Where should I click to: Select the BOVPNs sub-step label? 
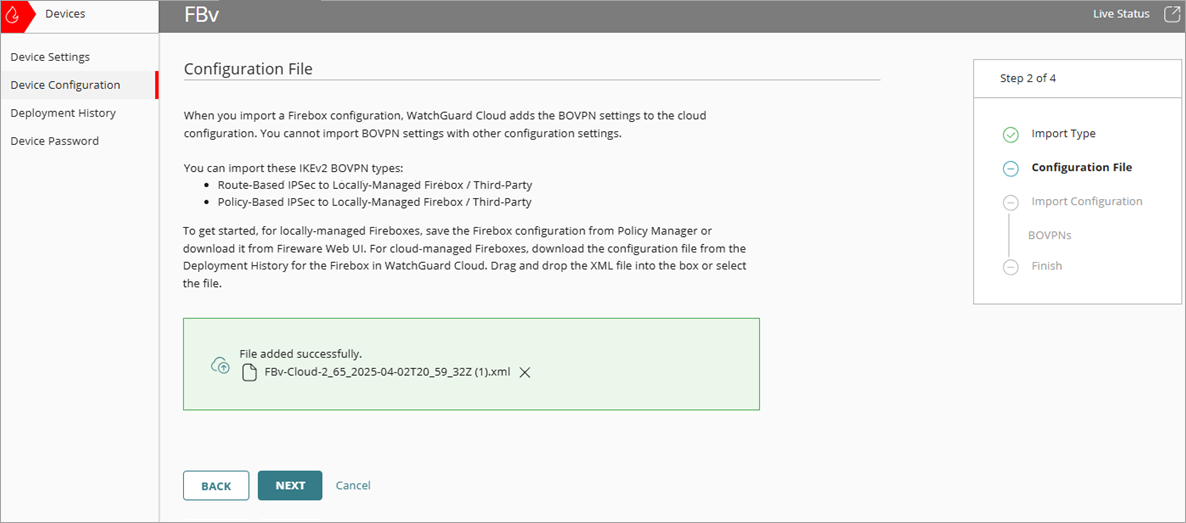click(x=1050, y=235)
